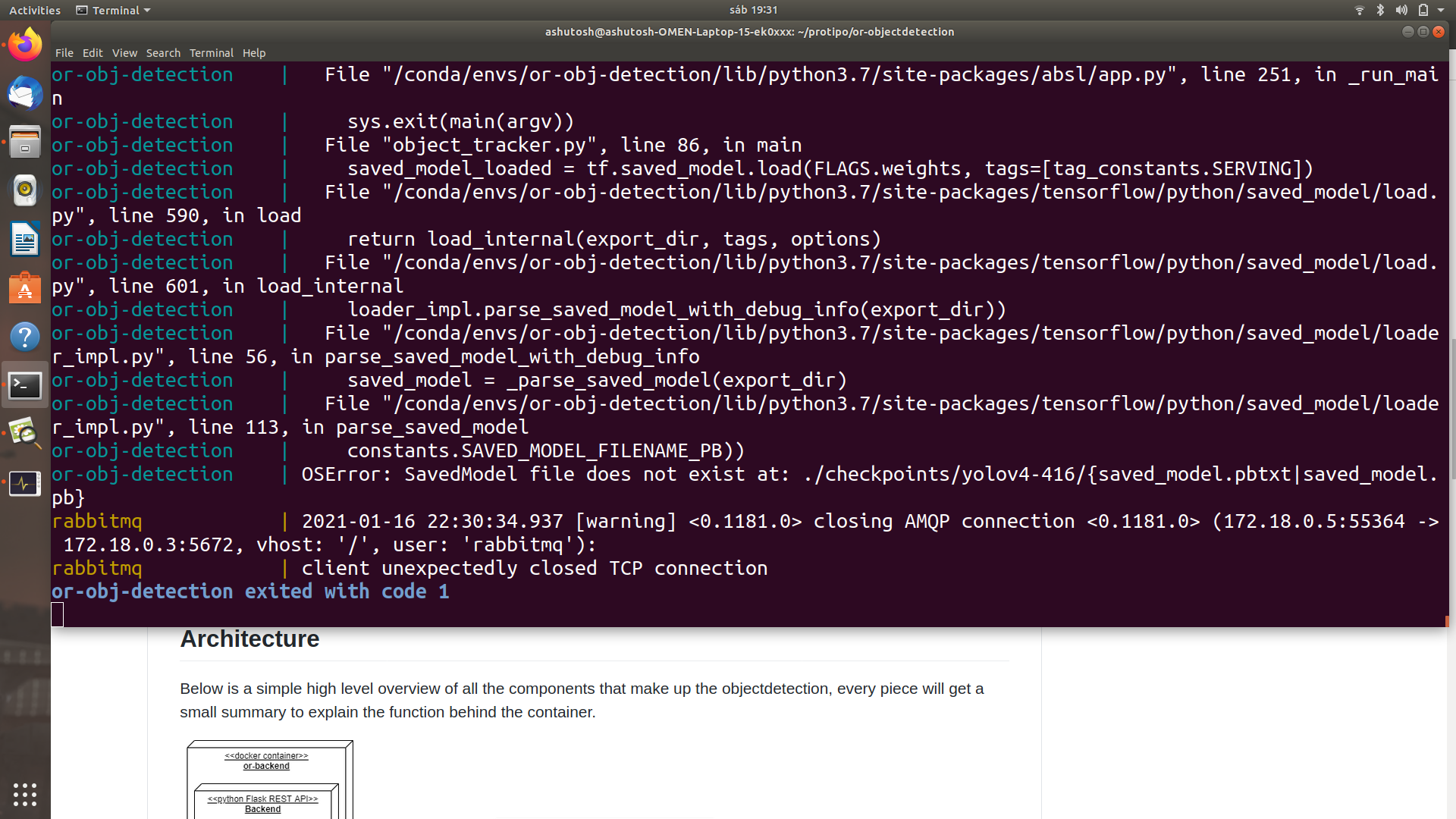Open LibreOffice Writer
The height and width of the screenshot is (819, 1456).
25,239
